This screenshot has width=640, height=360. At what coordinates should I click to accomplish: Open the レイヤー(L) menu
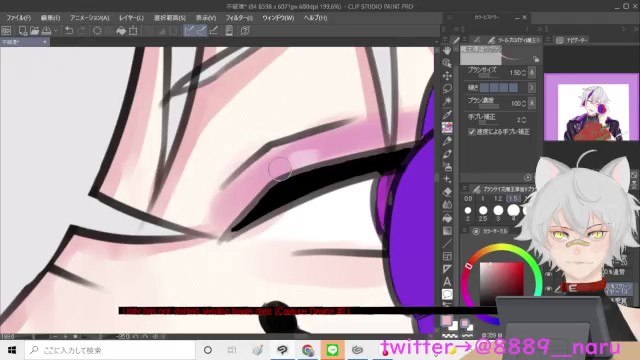point(131,18)
